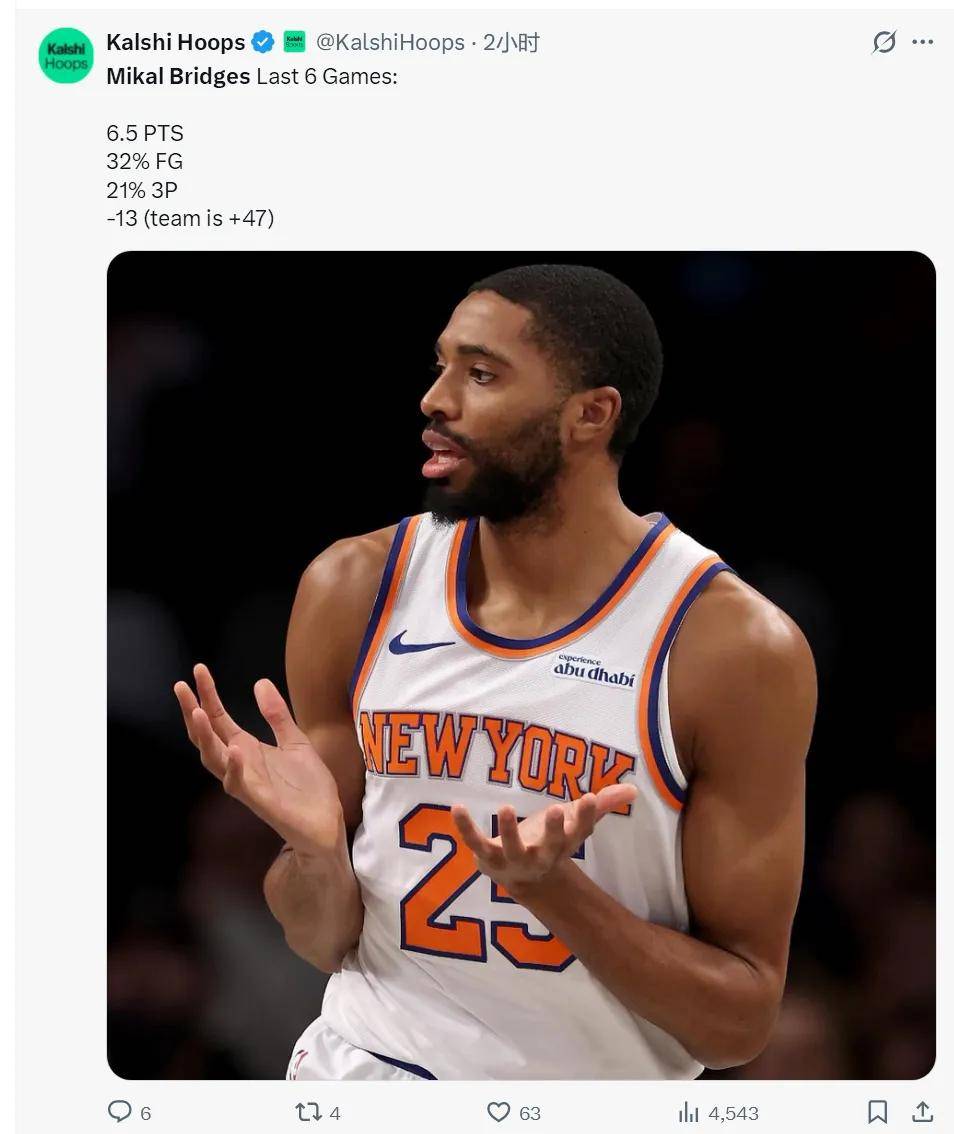Open the @KalshiHoops handle link
This screenshot has height=1134, width=954.
(x=390, y=42)
